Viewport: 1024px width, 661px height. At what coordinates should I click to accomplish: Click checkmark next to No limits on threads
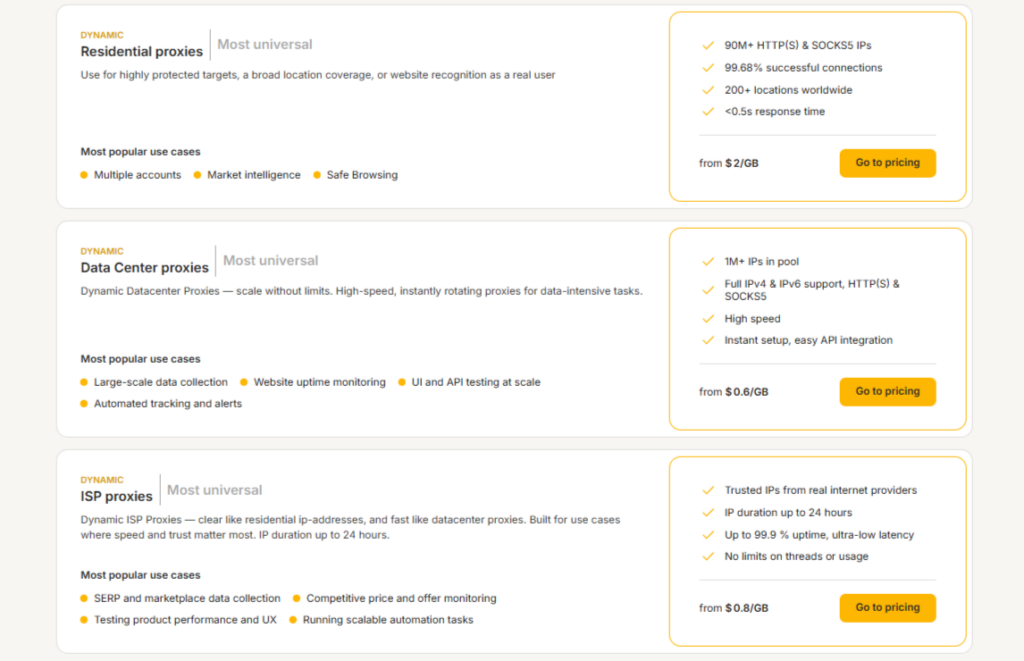click(x=708, y=557)
